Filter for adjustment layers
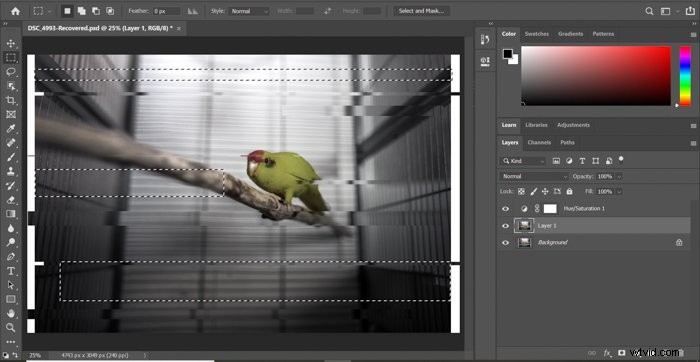 (569, 161)
